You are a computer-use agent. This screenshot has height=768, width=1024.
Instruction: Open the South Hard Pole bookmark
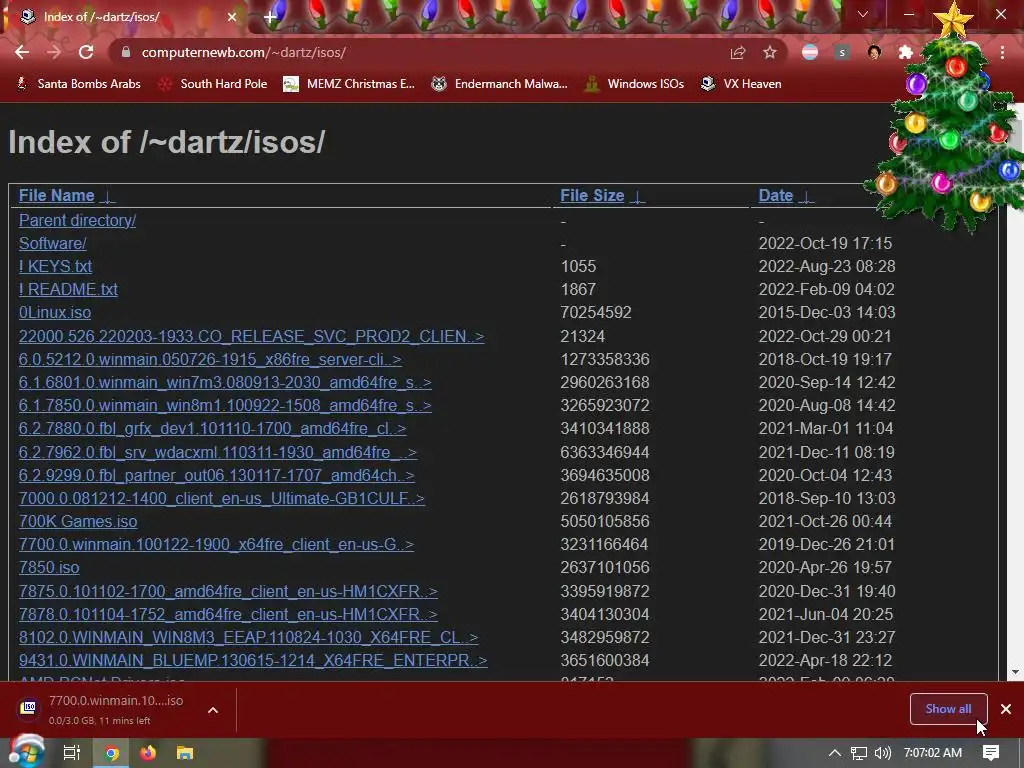(x=213, y=84)
